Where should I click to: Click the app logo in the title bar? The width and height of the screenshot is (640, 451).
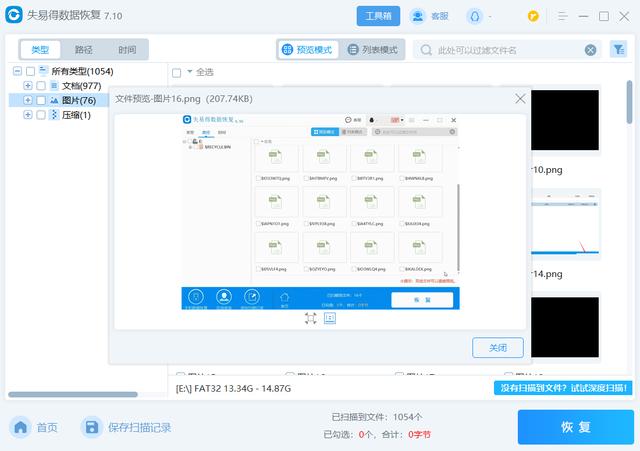pyautogui.click(x=14, y=15)
